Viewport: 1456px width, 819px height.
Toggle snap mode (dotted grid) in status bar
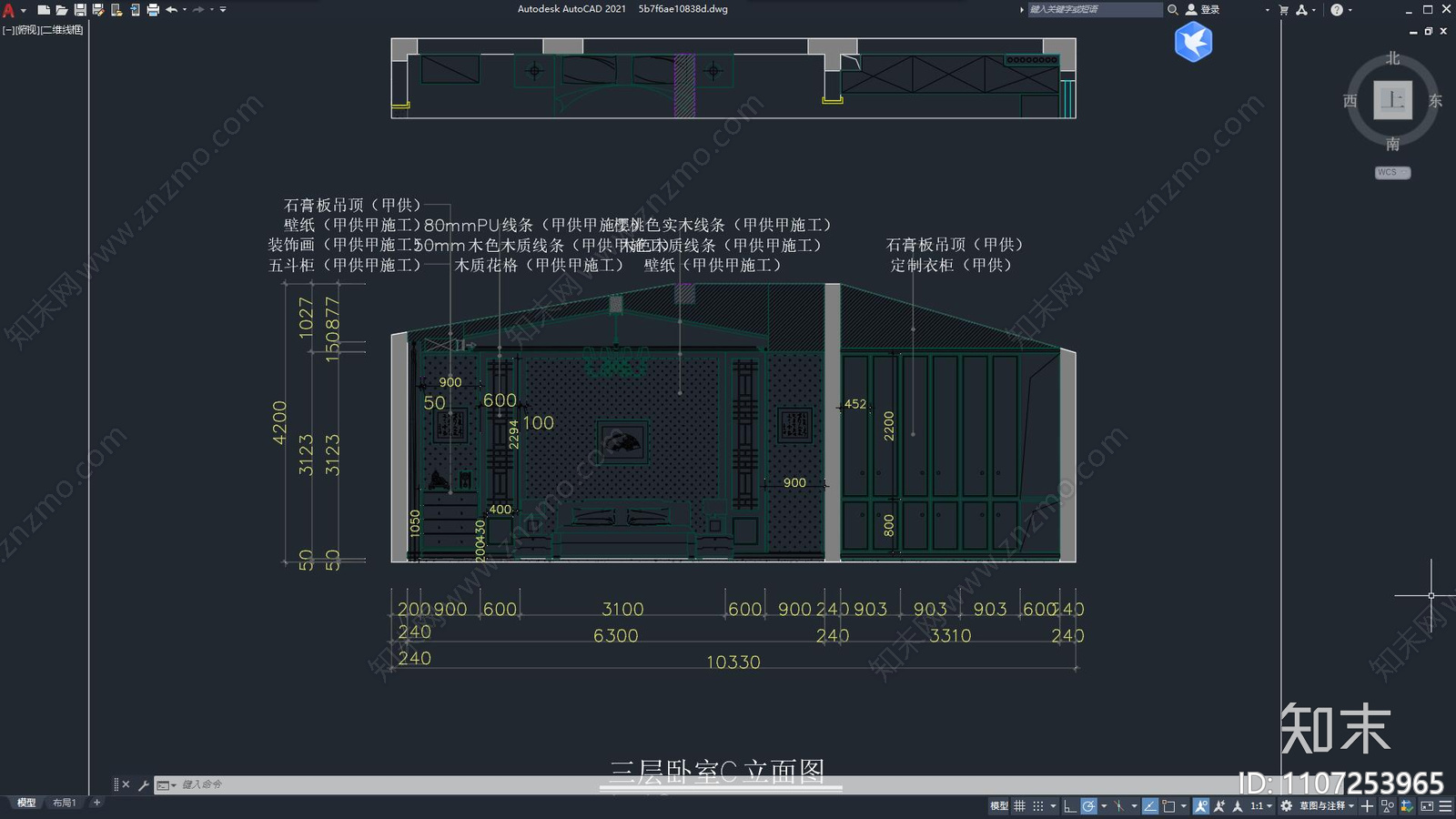coord(1038,806)
